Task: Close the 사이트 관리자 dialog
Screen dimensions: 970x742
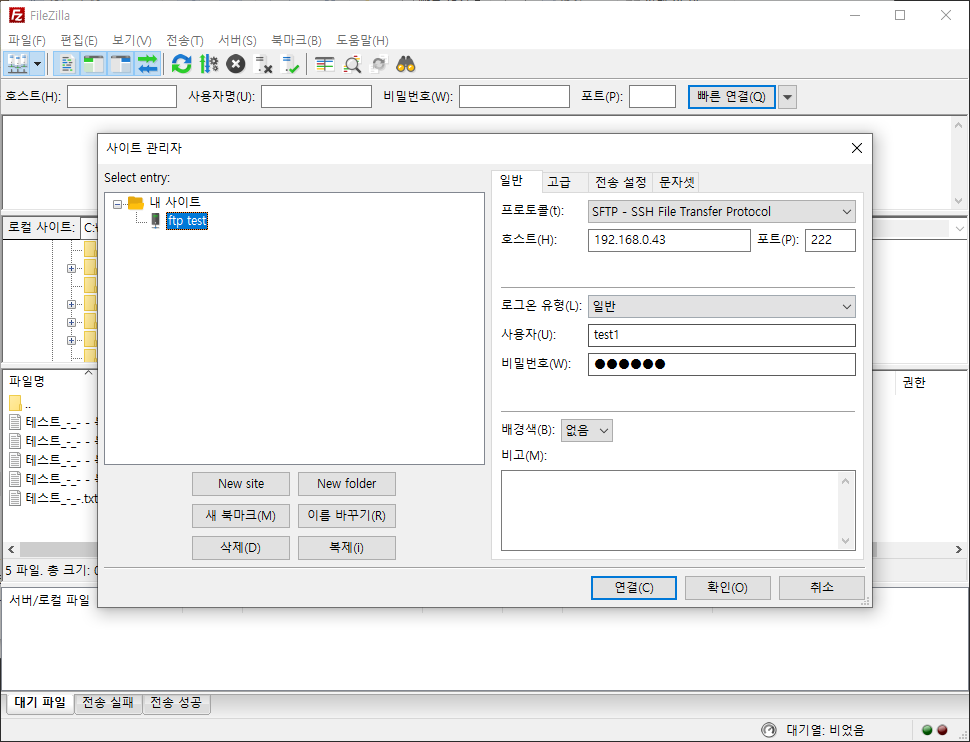Action: pos(856,149)
